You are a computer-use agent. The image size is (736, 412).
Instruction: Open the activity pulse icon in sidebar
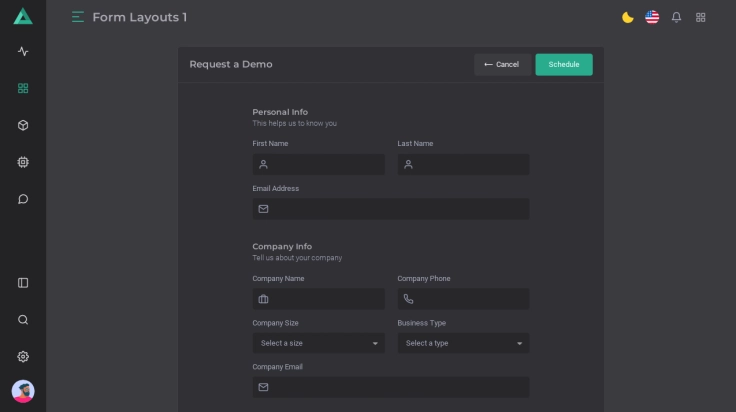(x=23, y=51)
